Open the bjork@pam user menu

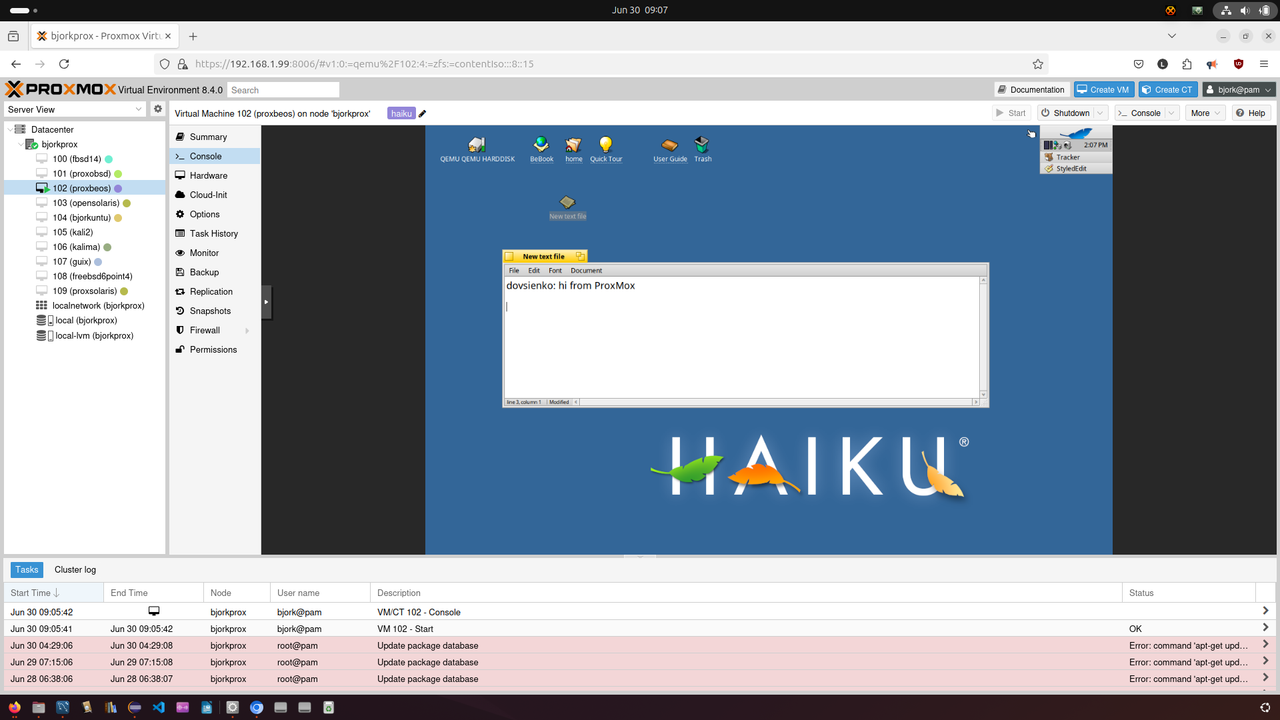pyautogui.click(x=1239, y=89)
